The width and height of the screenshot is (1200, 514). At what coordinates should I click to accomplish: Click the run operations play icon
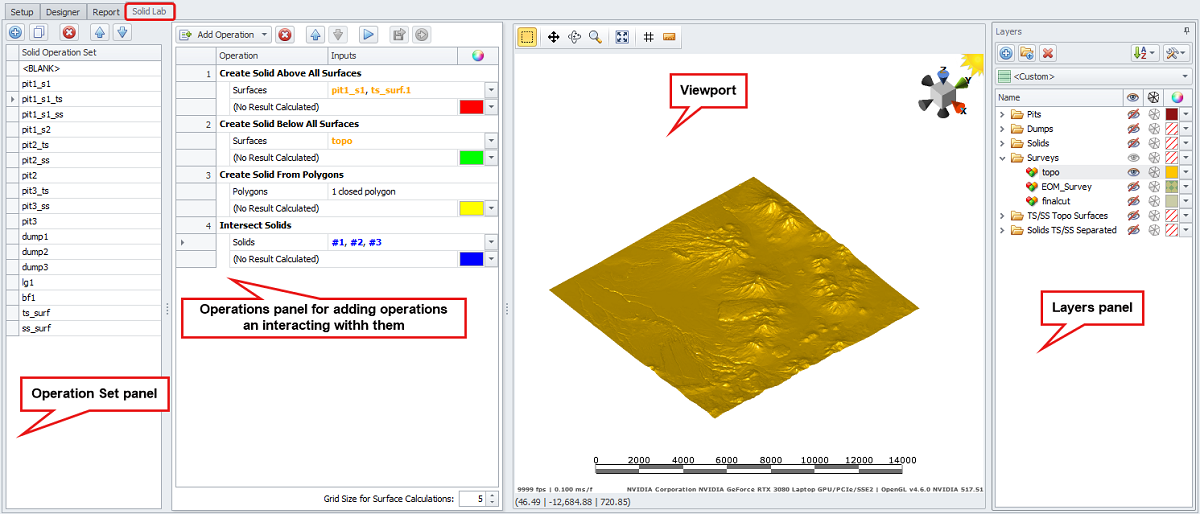coord(368,35)
